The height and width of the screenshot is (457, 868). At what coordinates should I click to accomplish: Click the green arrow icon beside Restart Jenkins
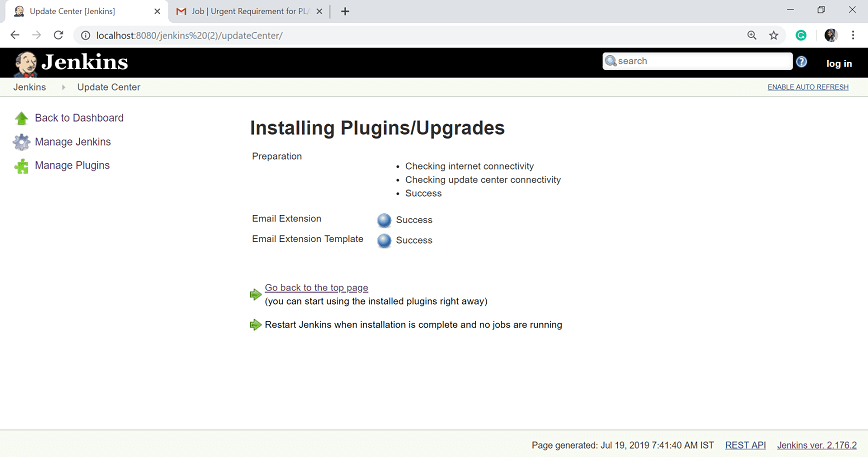click(x=255, y=325)
